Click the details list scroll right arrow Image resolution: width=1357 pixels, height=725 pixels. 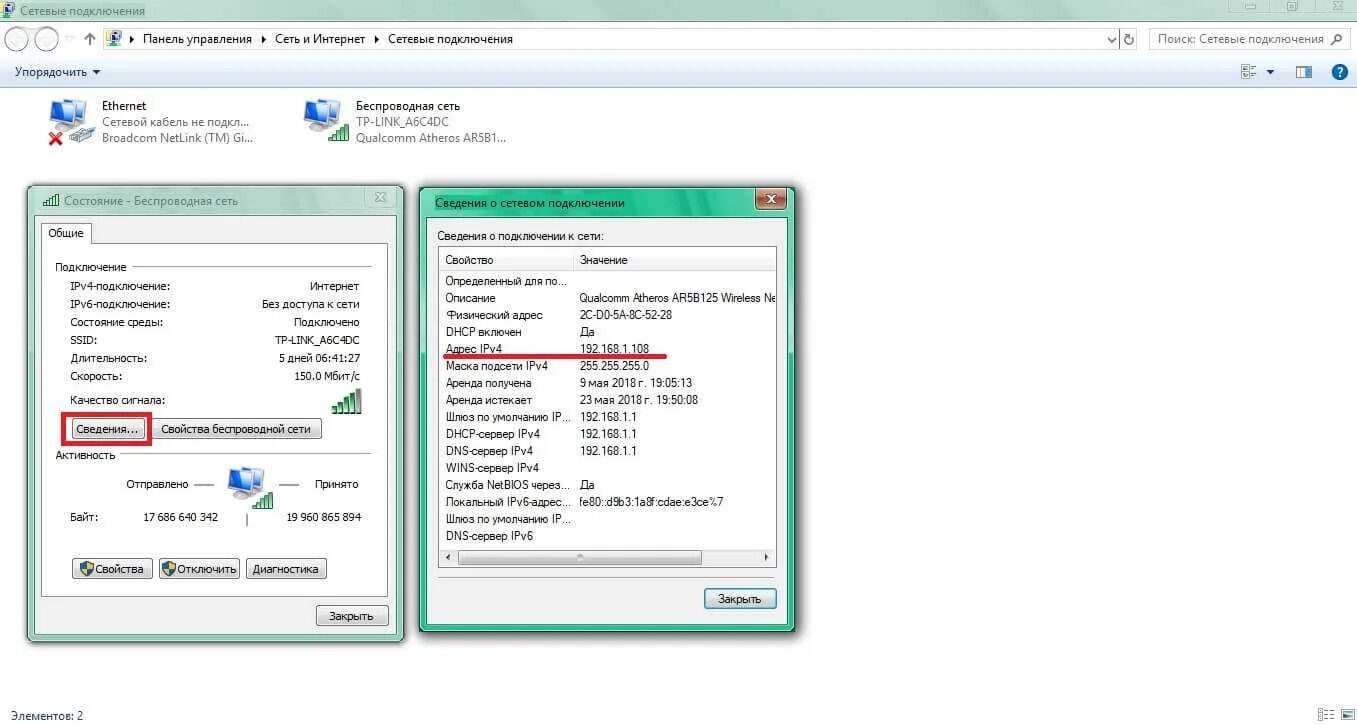pyautogui.click(x=767, y=557)
